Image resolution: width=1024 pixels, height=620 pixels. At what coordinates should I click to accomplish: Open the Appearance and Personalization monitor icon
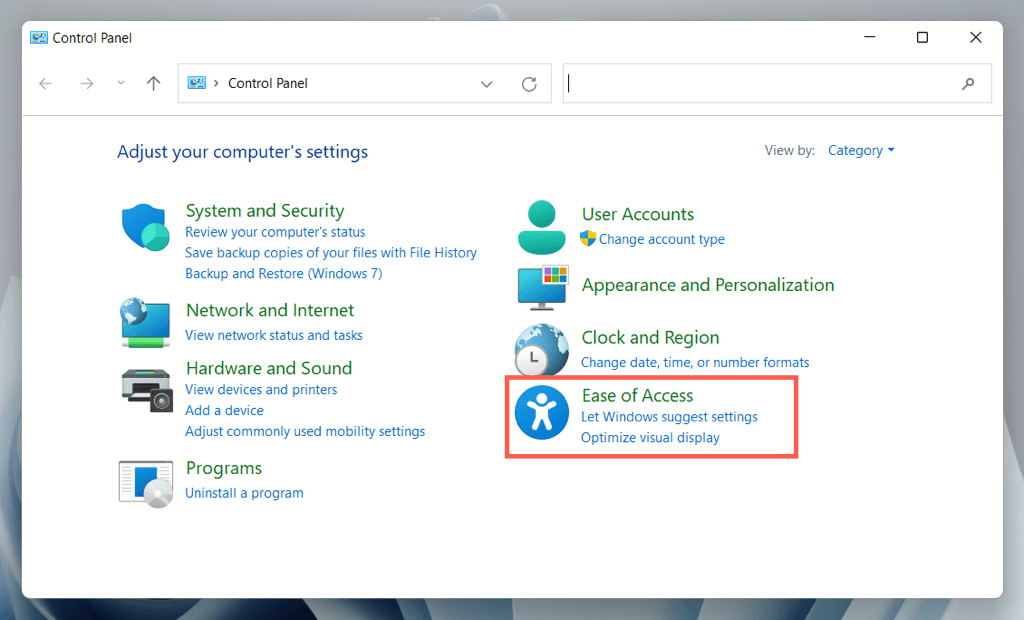pyautogui.click(x=541, y=287)
